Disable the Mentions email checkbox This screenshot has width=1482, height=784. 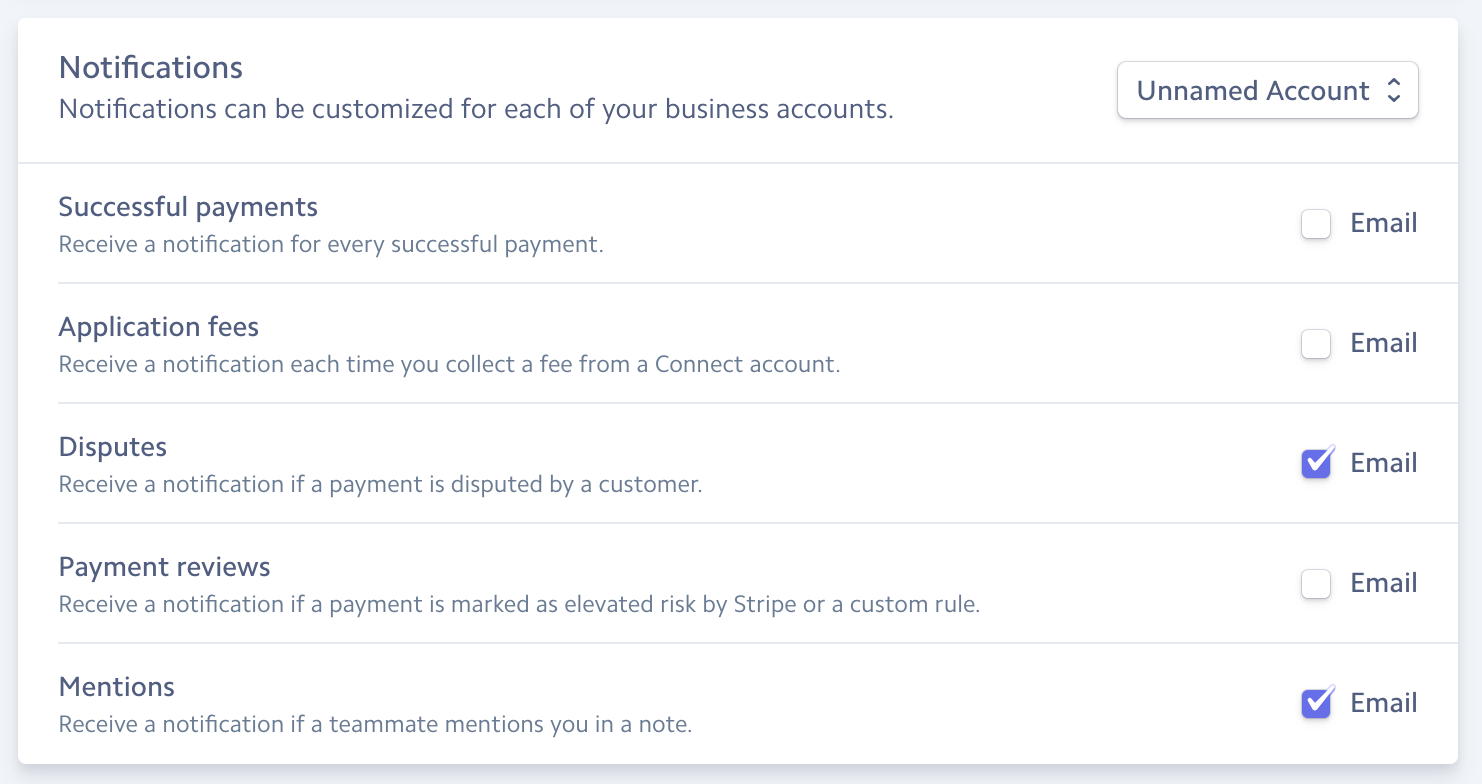coord(1316,704)
